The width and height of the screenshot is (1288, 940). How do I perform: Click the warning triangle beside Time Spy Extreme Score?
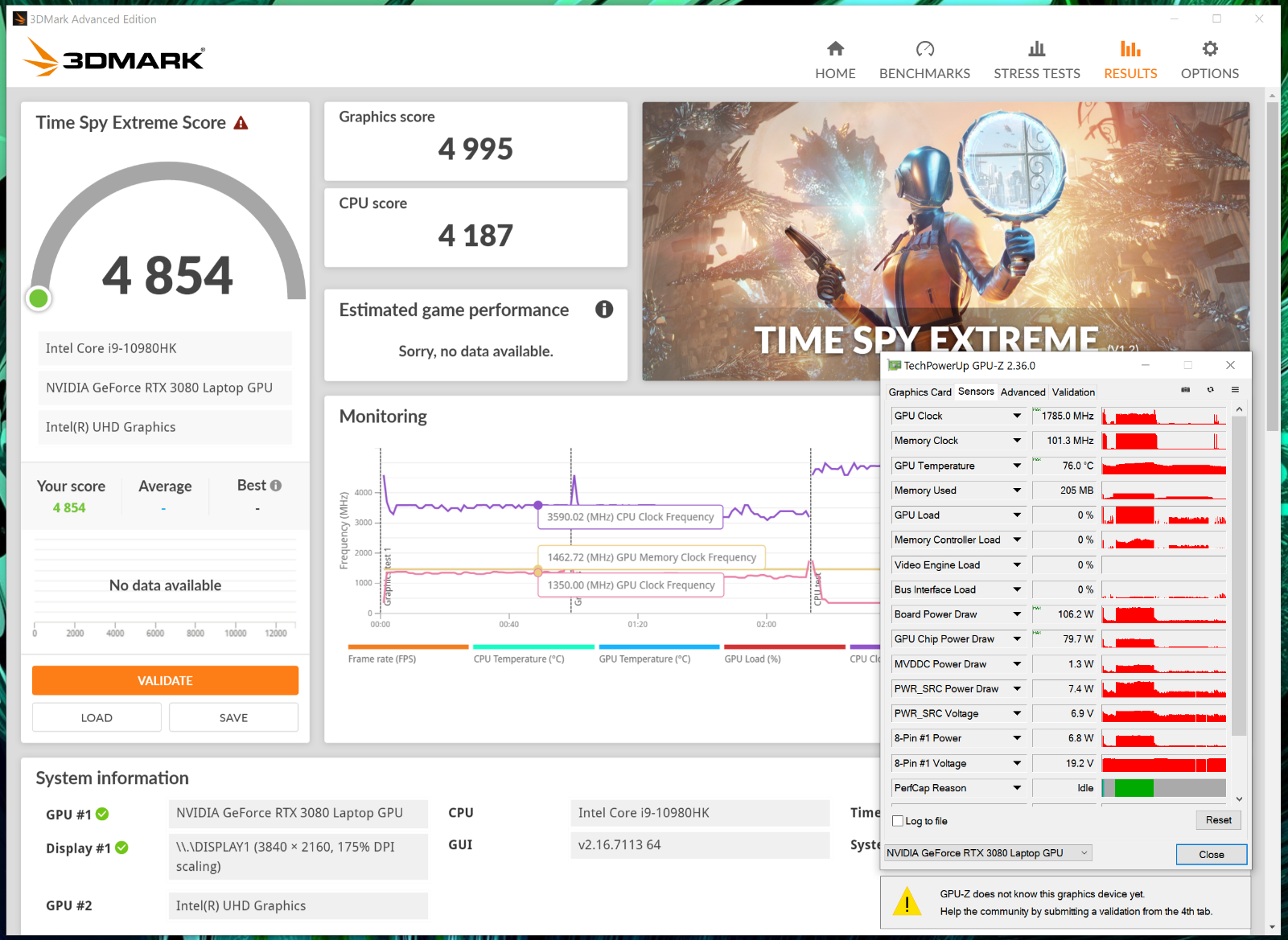241,123
